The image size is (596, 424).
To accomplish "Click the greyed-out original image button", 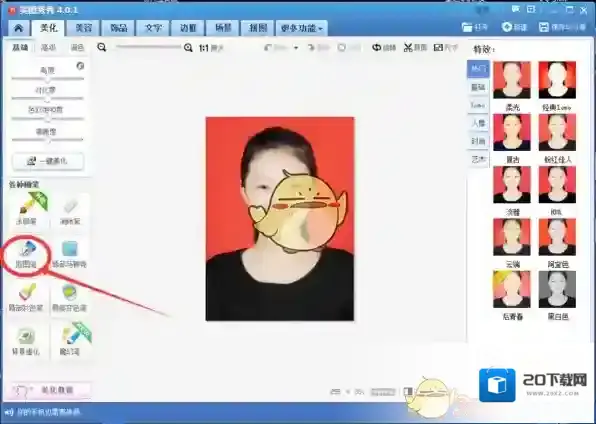I will click(349, 48).
